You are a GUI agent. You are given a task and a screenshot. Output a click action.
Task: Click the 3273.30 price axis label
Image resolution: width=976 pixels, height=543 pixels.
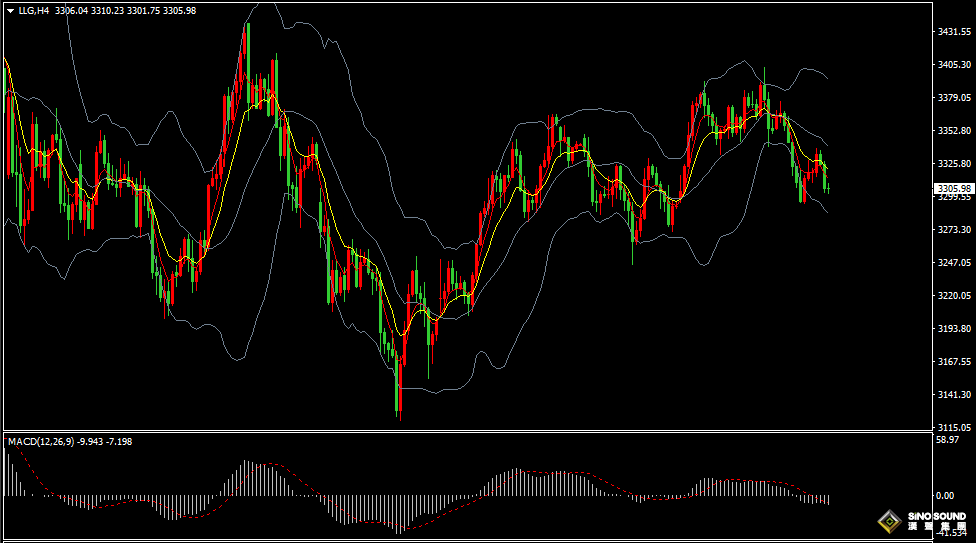click(954, 230)
